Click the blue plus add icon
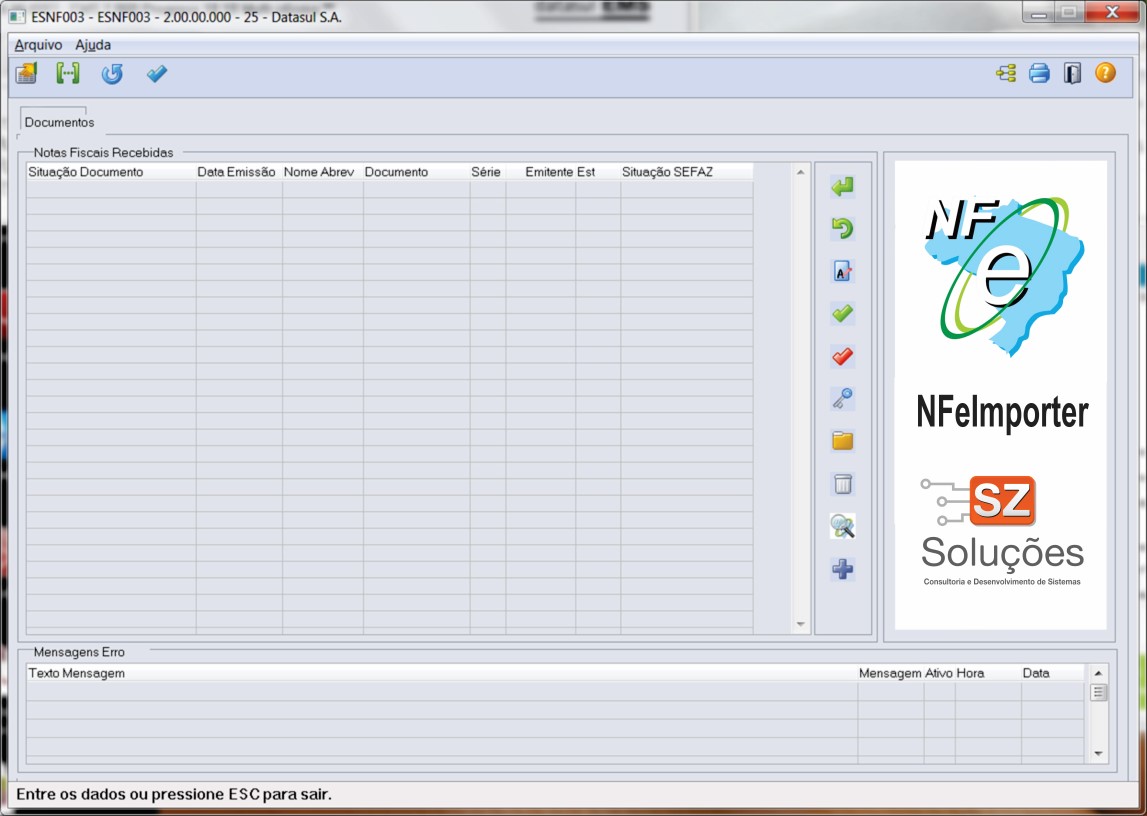Image resolution: width=1147 pixels, height=816 pixels. point(843,569)
